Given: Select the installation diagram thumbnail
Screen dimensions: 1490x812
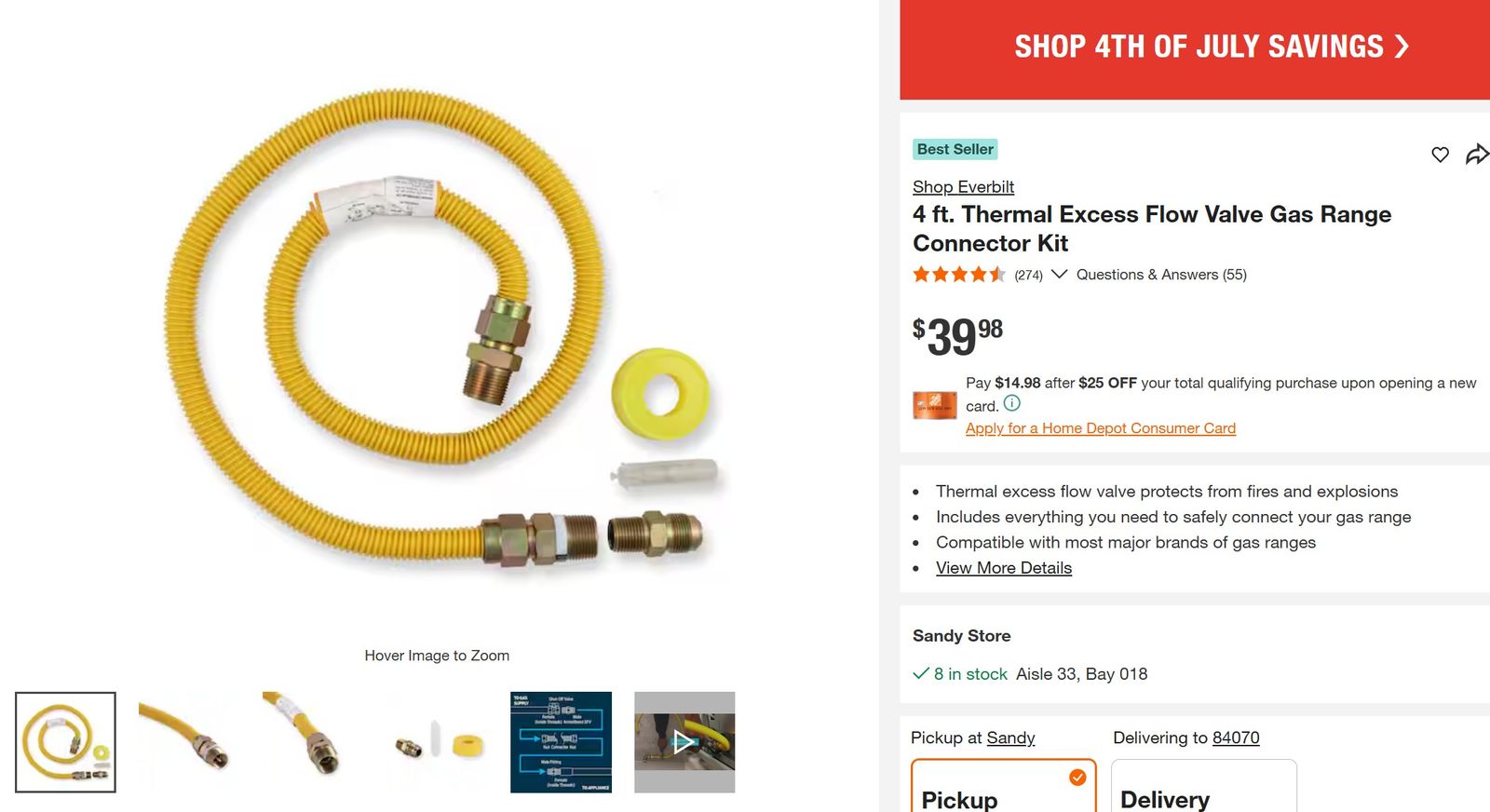Looking at the screenshot, I should coord(561,742).
